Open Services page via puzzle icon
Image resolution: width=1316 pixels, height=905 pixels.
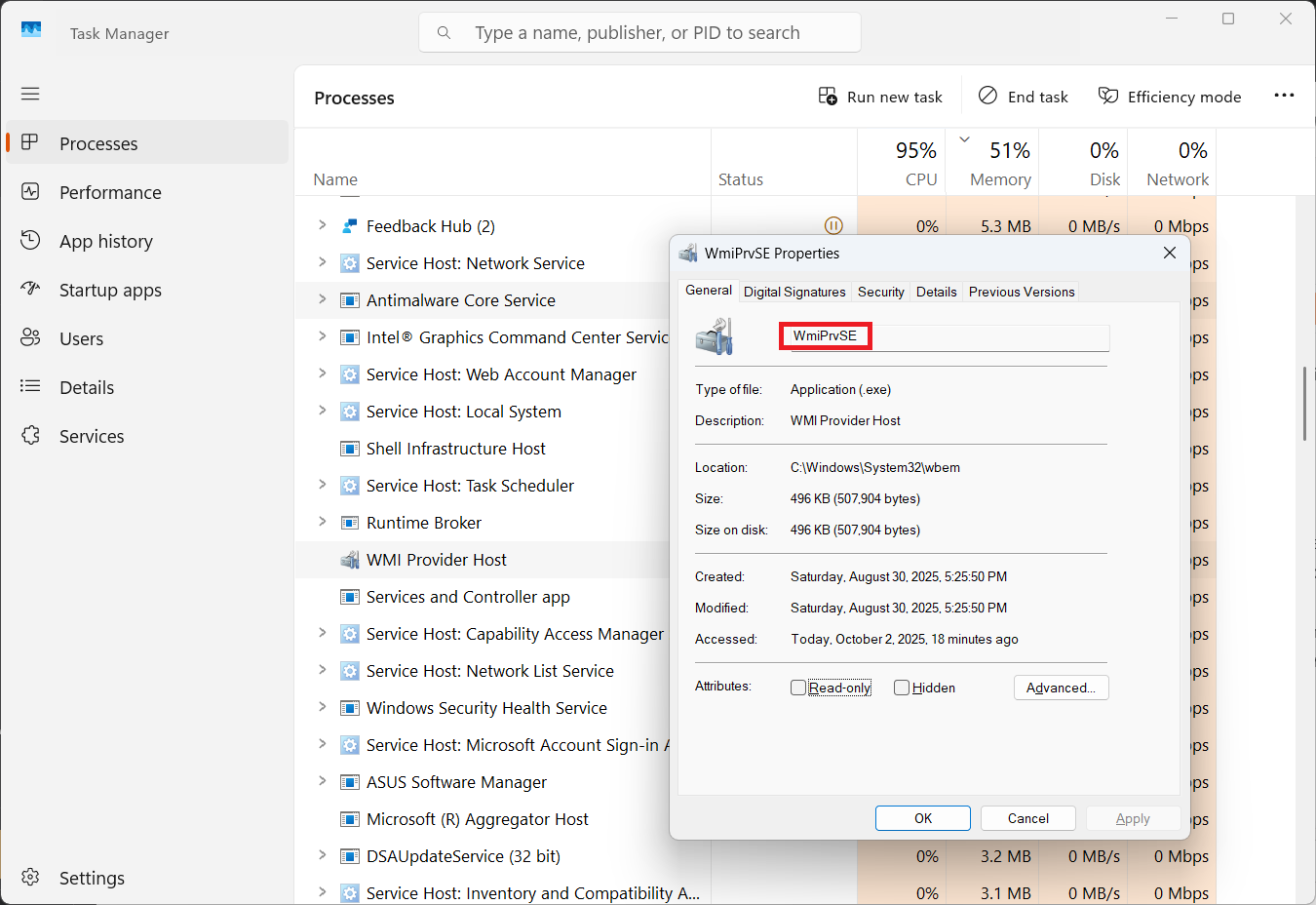pos(30,436)
